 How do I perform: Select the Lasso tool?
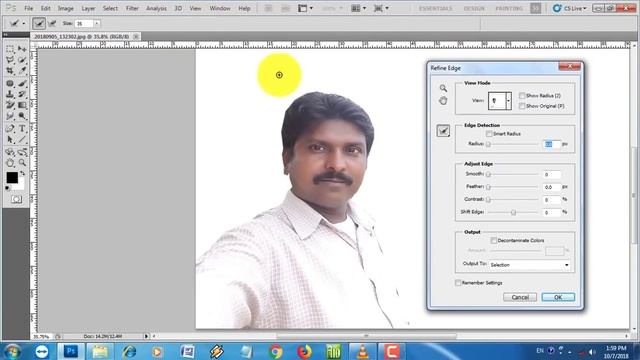coord(10,60)
